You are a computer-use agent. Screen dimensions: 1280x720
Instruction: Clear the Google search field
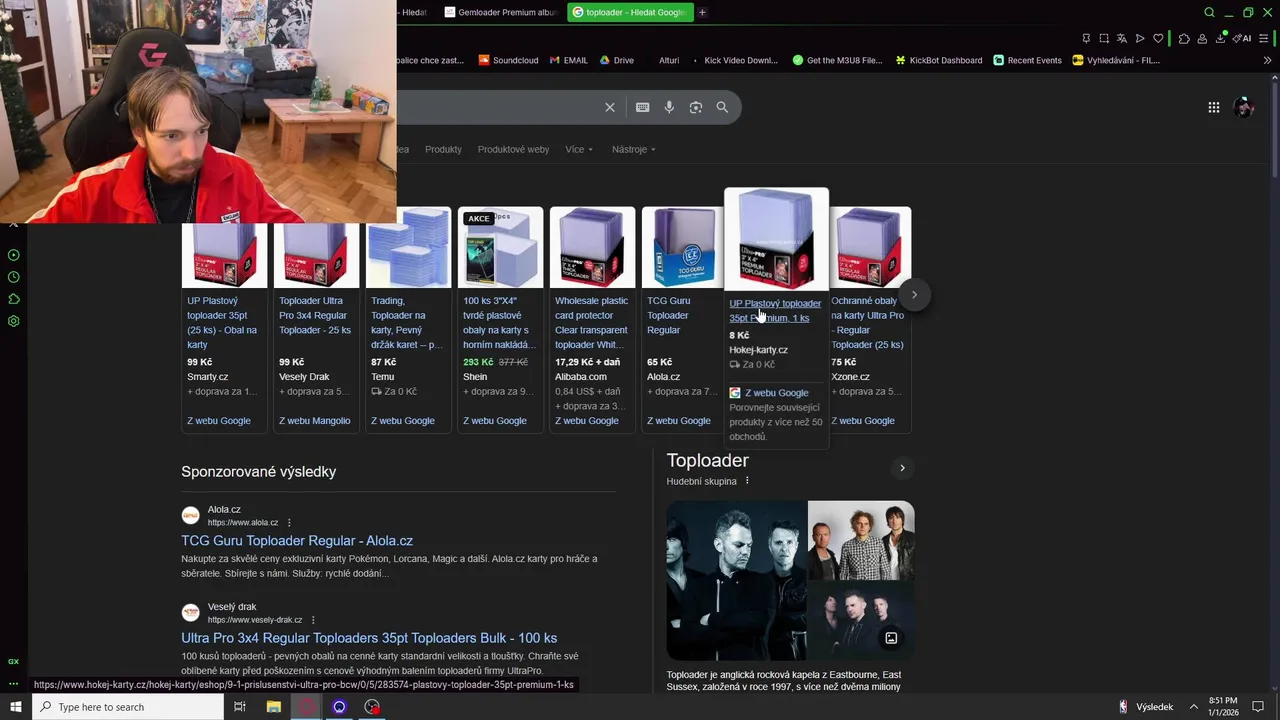pos(610,107)
